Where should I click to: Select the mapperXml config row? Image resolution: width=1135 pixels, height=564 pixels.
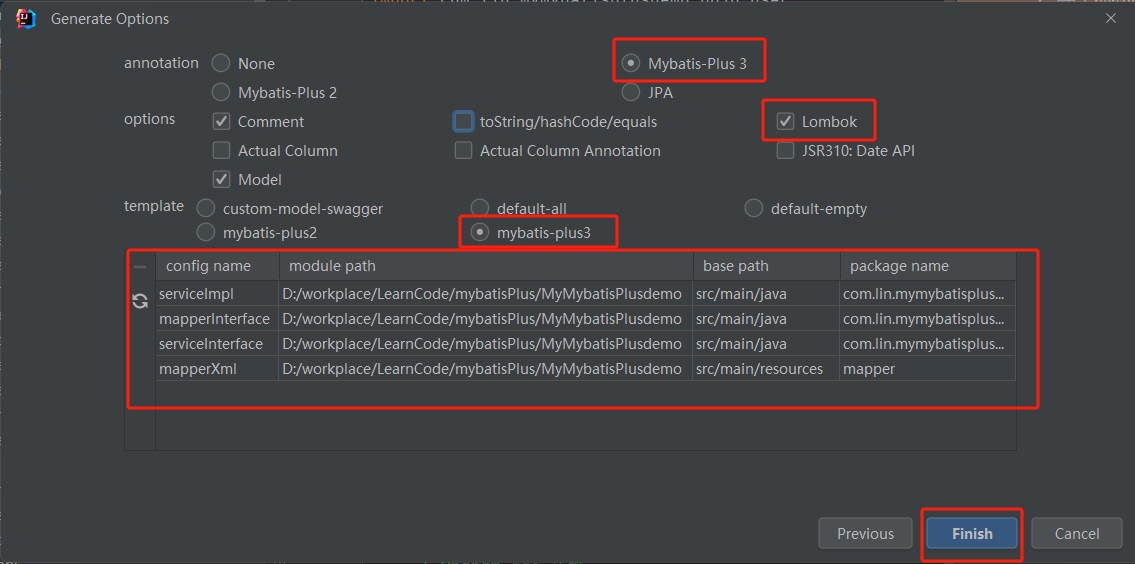tap(586, 369)
